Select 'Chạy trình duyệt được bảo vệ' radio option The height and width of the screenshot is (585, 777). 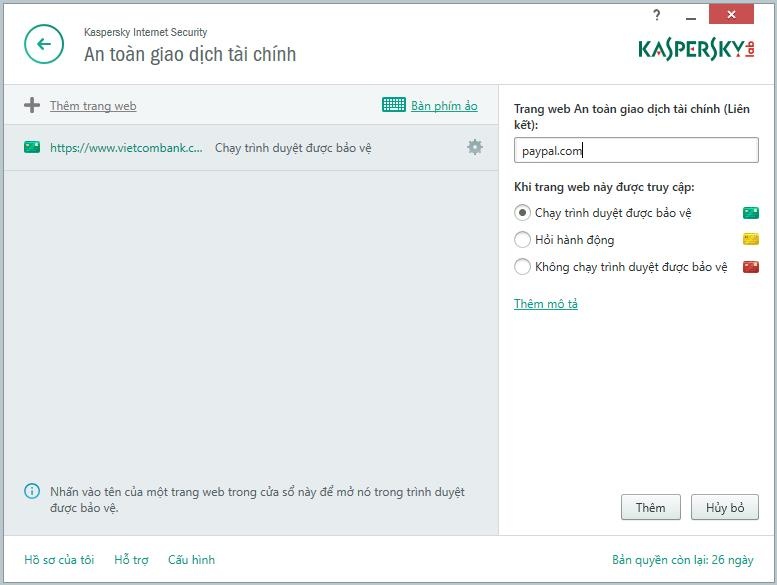[x=522, y=213]
